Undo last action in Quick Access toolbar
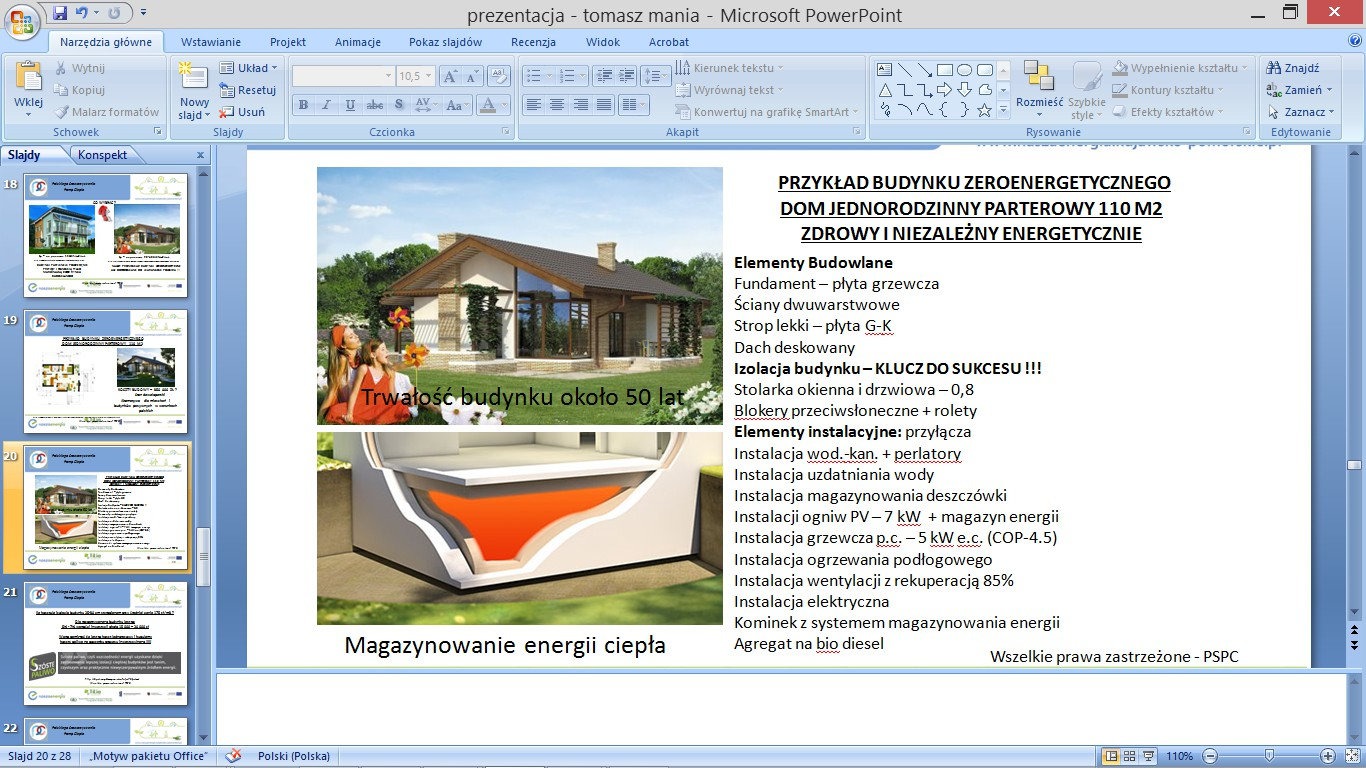The image size is (1366, 768). 83,14
